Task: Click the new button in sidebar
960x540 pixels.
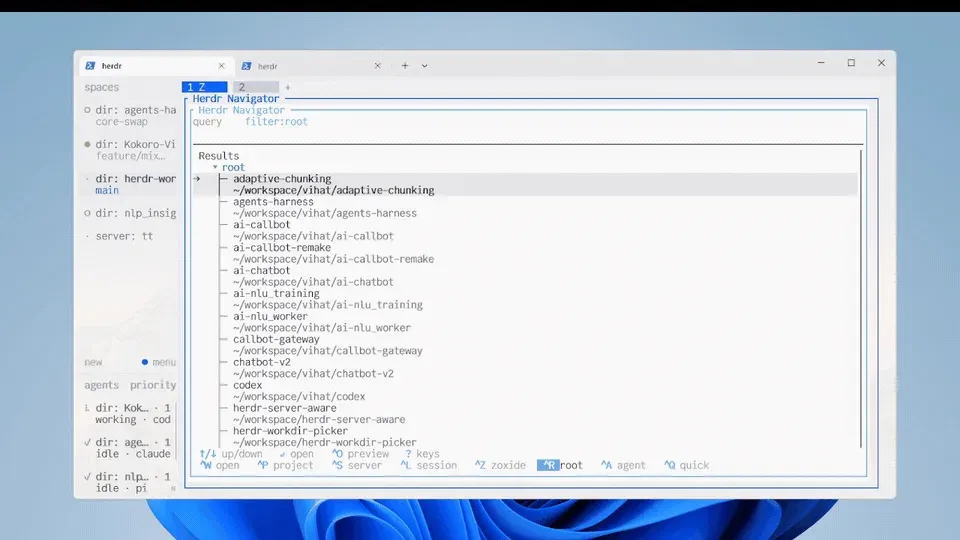Action: 93,362
